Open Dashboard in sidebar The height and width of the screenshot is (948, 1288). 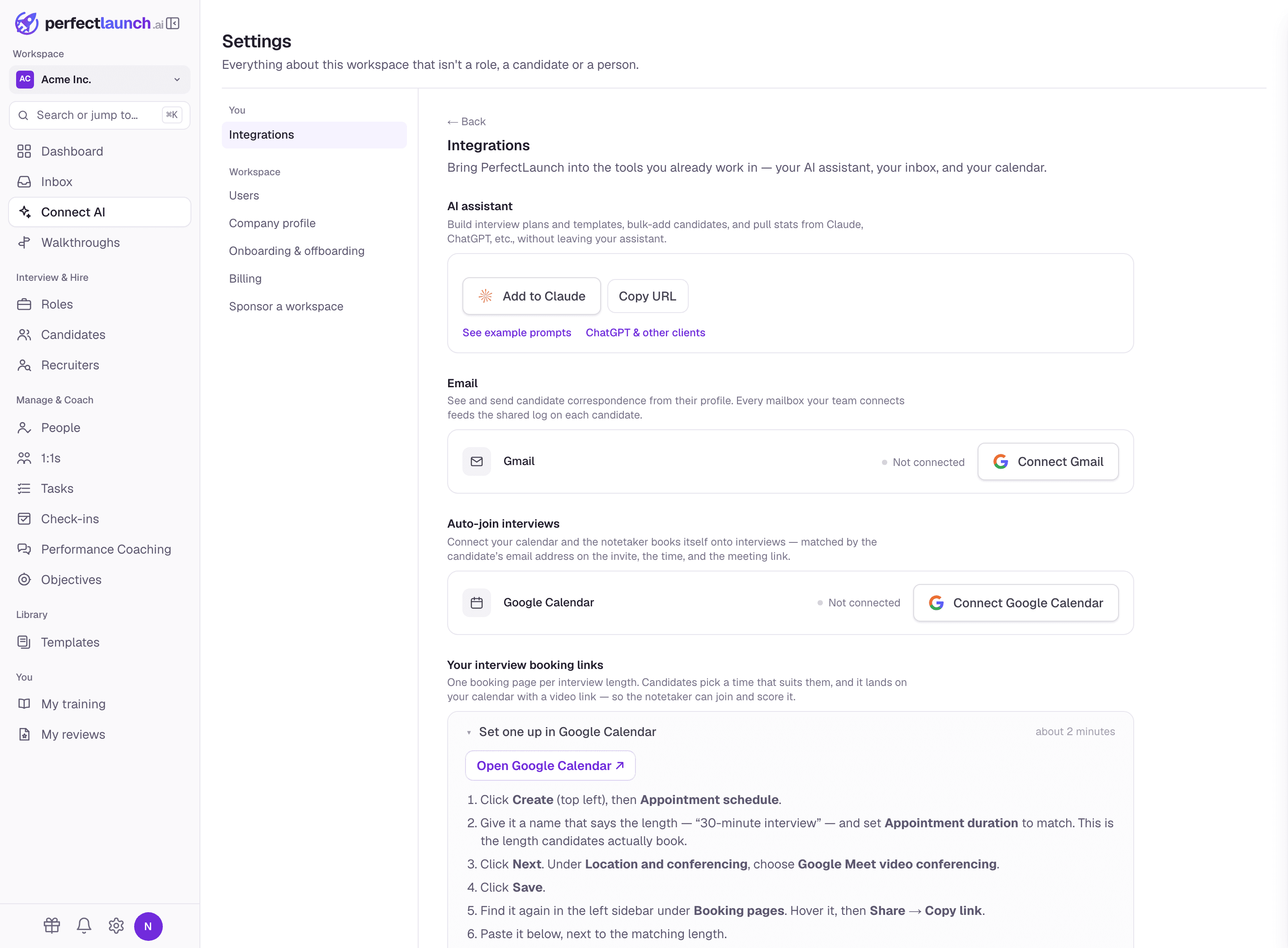pos(100,152)
